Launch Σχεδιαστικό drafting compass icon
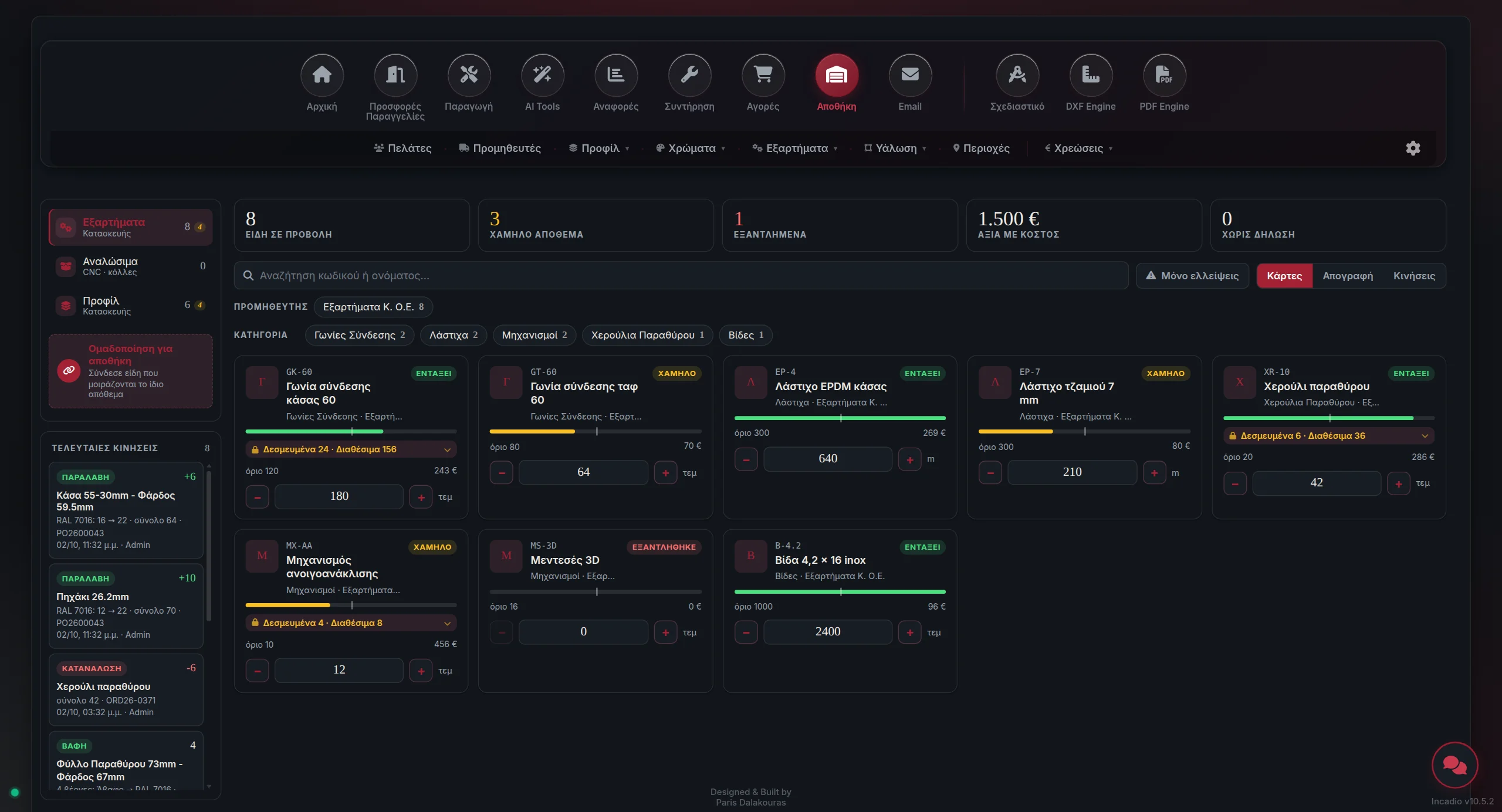 point(1017,75)
